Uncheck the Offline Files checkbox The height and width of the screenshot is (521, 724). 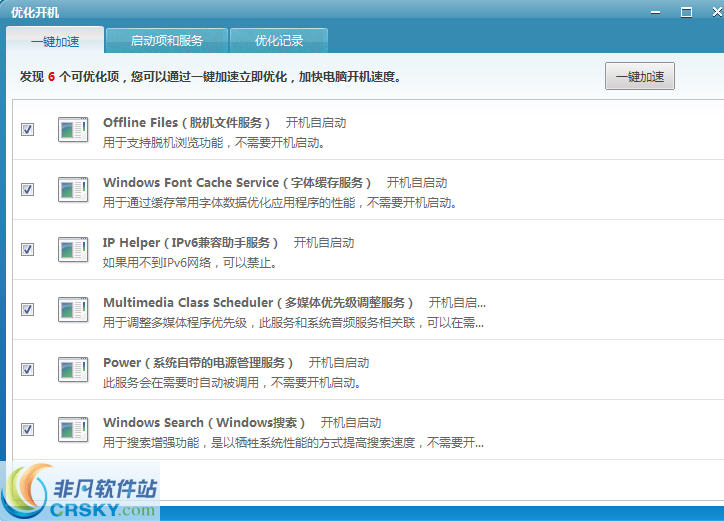[x=28, y=129]
